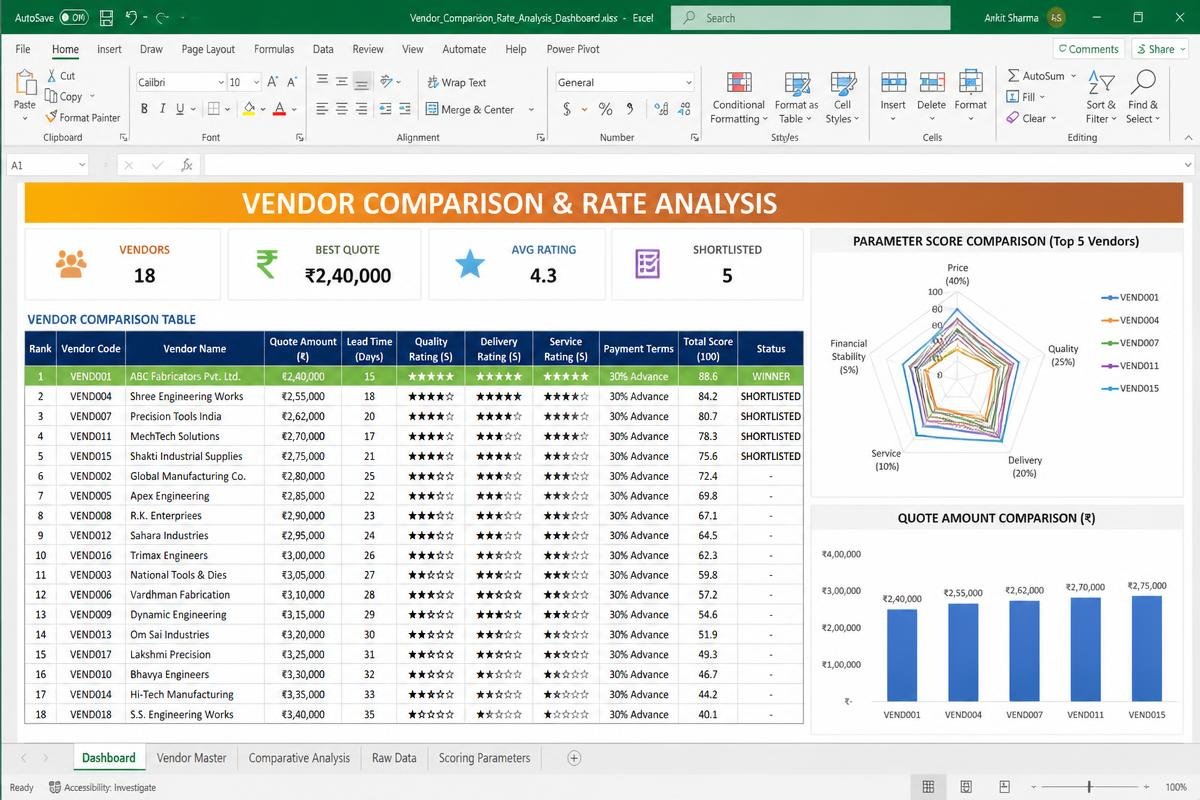Click the Orientation text angle icon

[388, 82]
